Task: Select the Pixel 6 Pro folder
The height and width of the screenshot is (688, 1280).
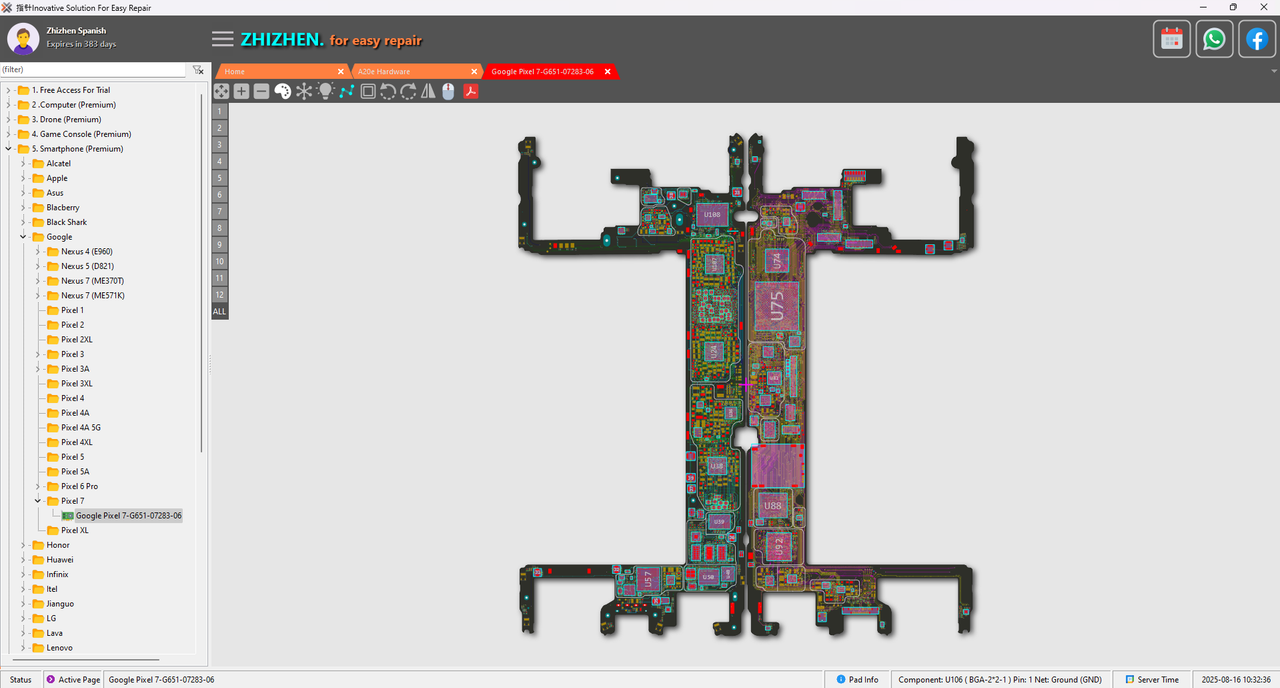Action: 79,486
